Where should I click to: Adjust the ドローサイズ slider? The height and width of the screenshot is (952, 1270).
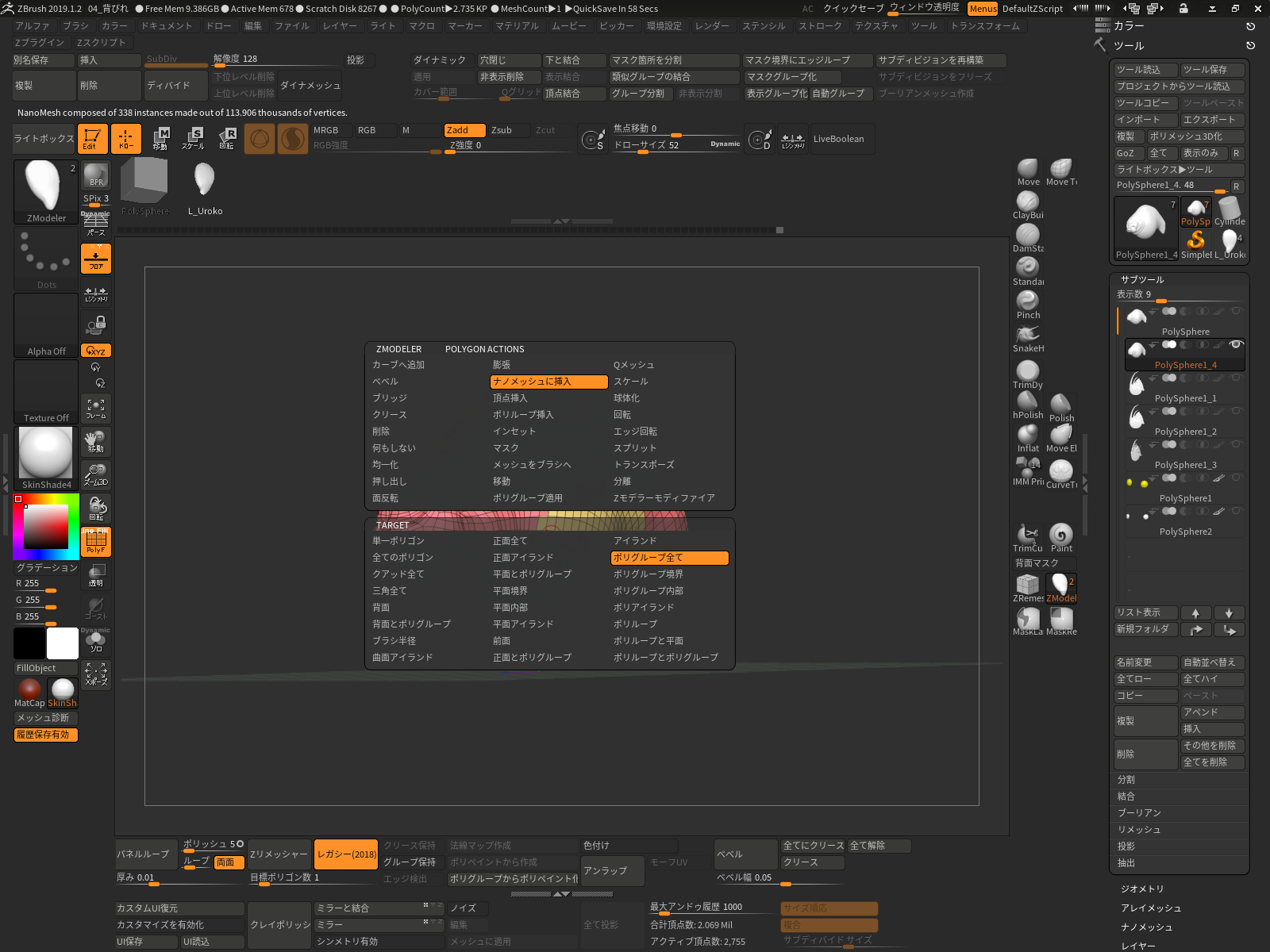coord(675,146)
